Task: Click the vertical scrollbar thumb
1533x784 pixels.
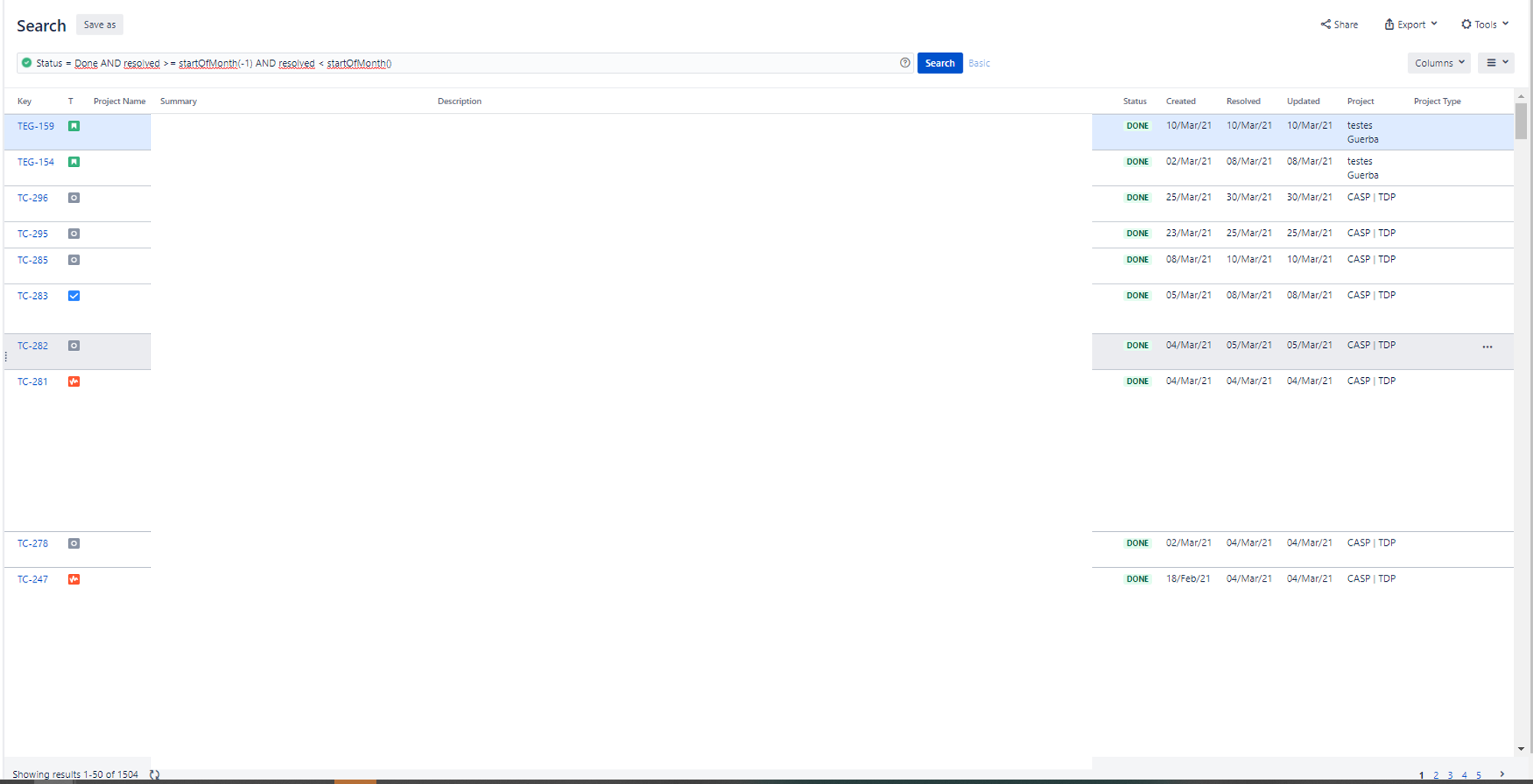Action: pyautogui.click(x=1521, y=121)
